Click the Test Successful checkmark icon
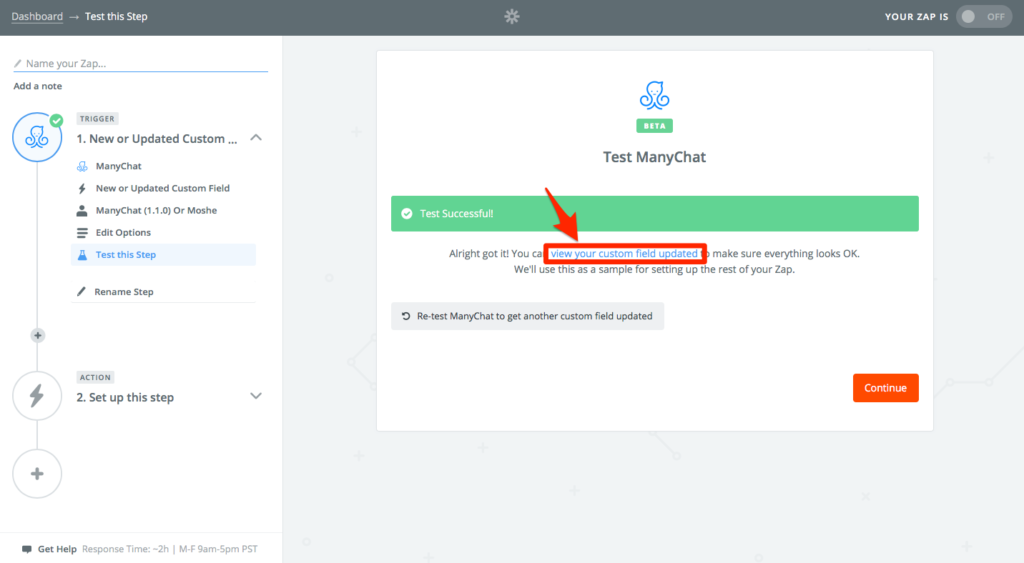This screenshot has height=563, width=1024. tap(407, 214)
